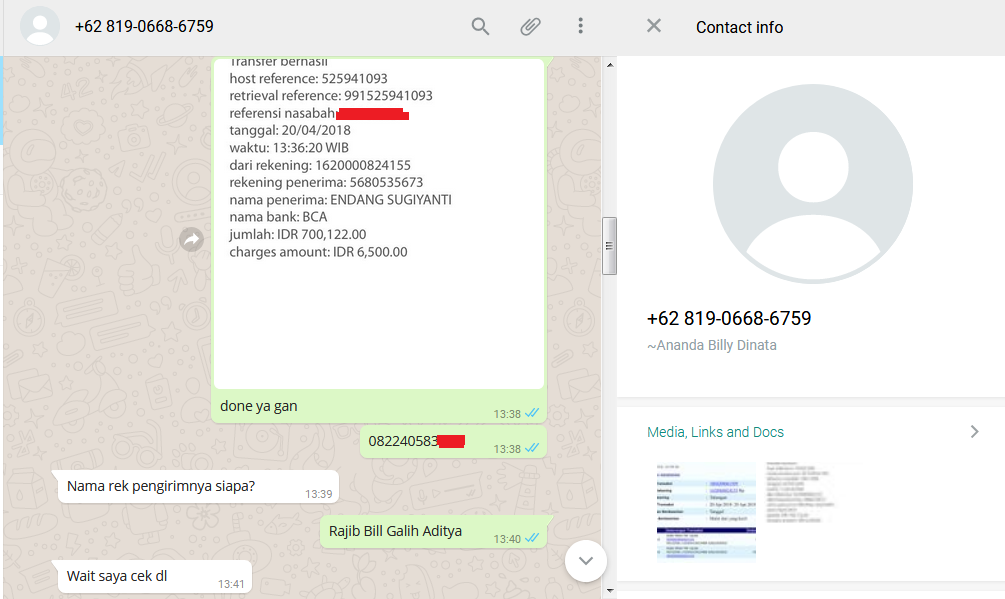Image resolution: width=1005 pixels, height=599 pixels.
Task: Click the large contact profile picture
Action: [x=813, y=184]
